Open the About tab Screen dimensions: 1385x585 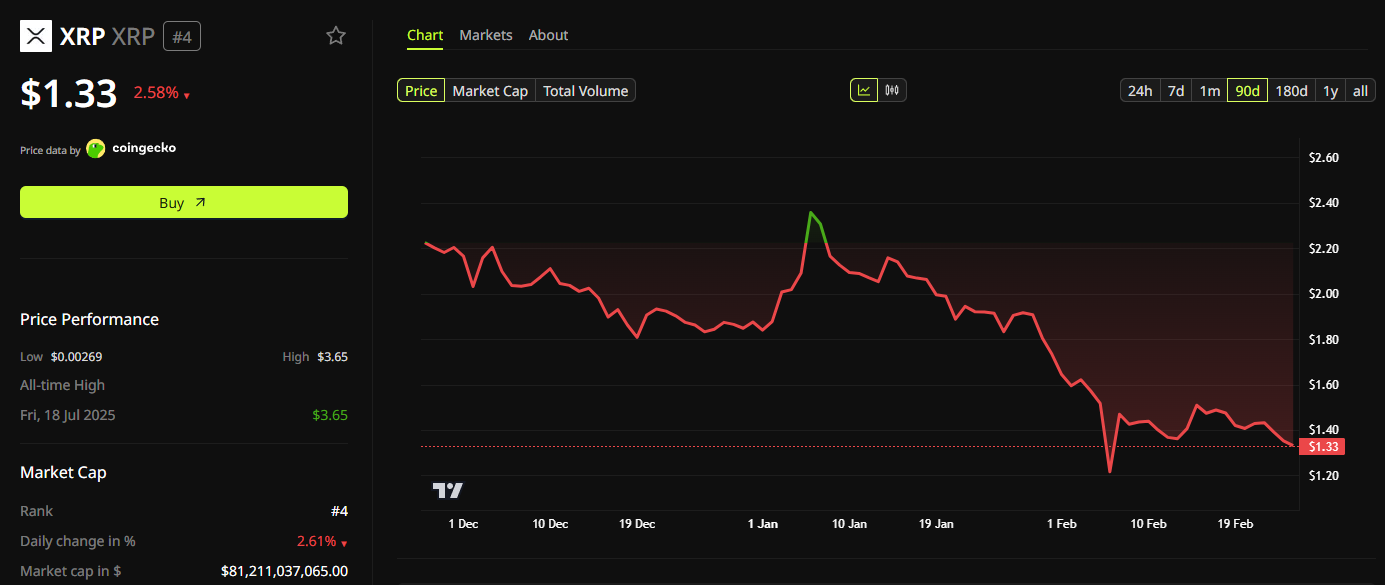pos(548,34)
